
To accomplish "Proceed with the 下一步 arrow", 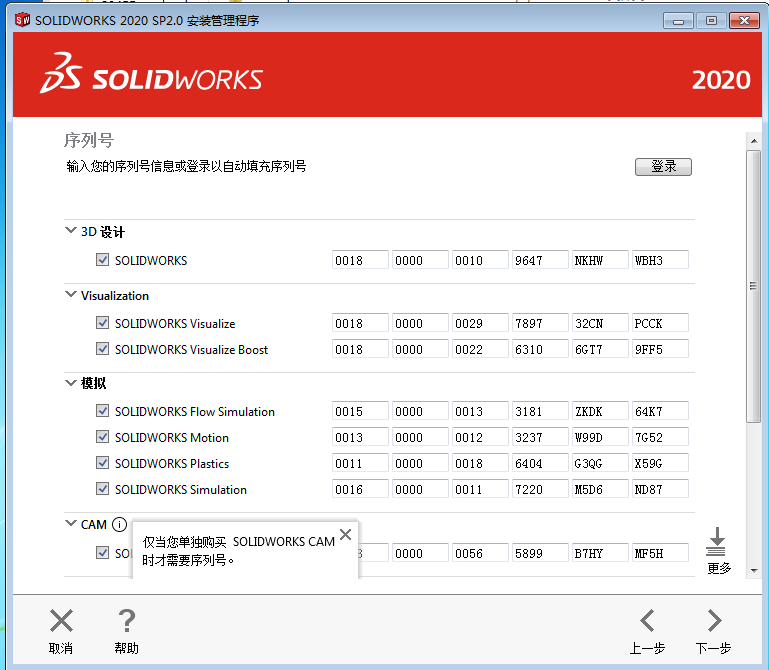I will [713, 621].
